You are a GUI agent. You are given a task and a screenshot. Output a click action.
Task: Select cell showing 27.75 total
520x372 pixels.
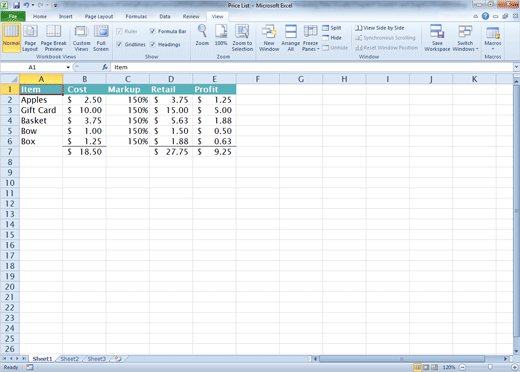tap(171, 152)
